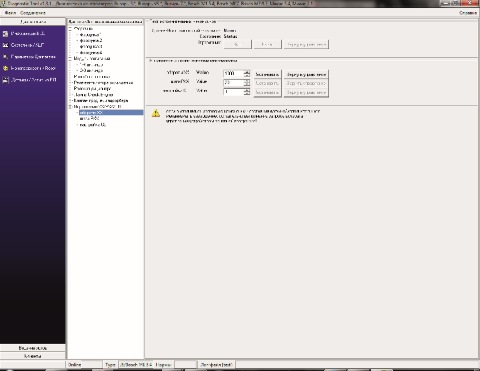Screen dimensions: 480x371
Task: Click the enabled return-control button in top parameter row
Action: tap(306, 74)
